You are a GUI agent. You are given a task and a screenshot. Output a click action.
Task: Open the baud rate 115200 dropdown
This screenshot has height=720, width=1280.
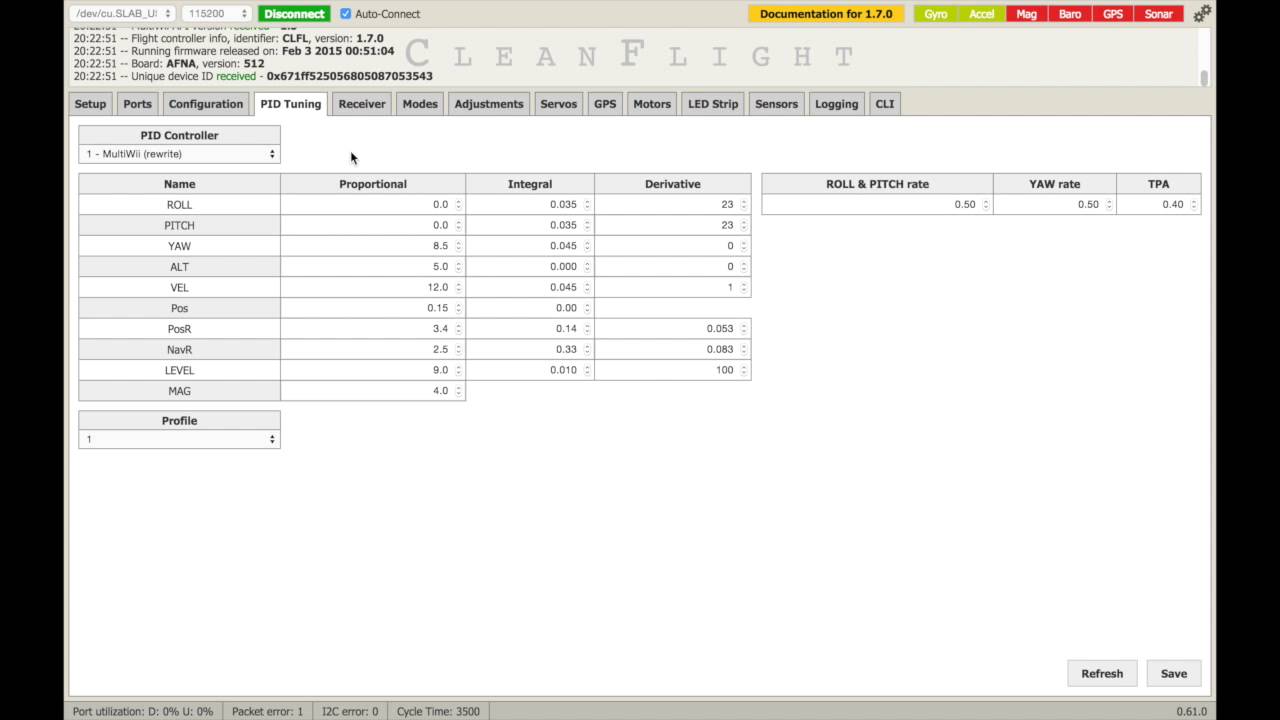(216, 14)
